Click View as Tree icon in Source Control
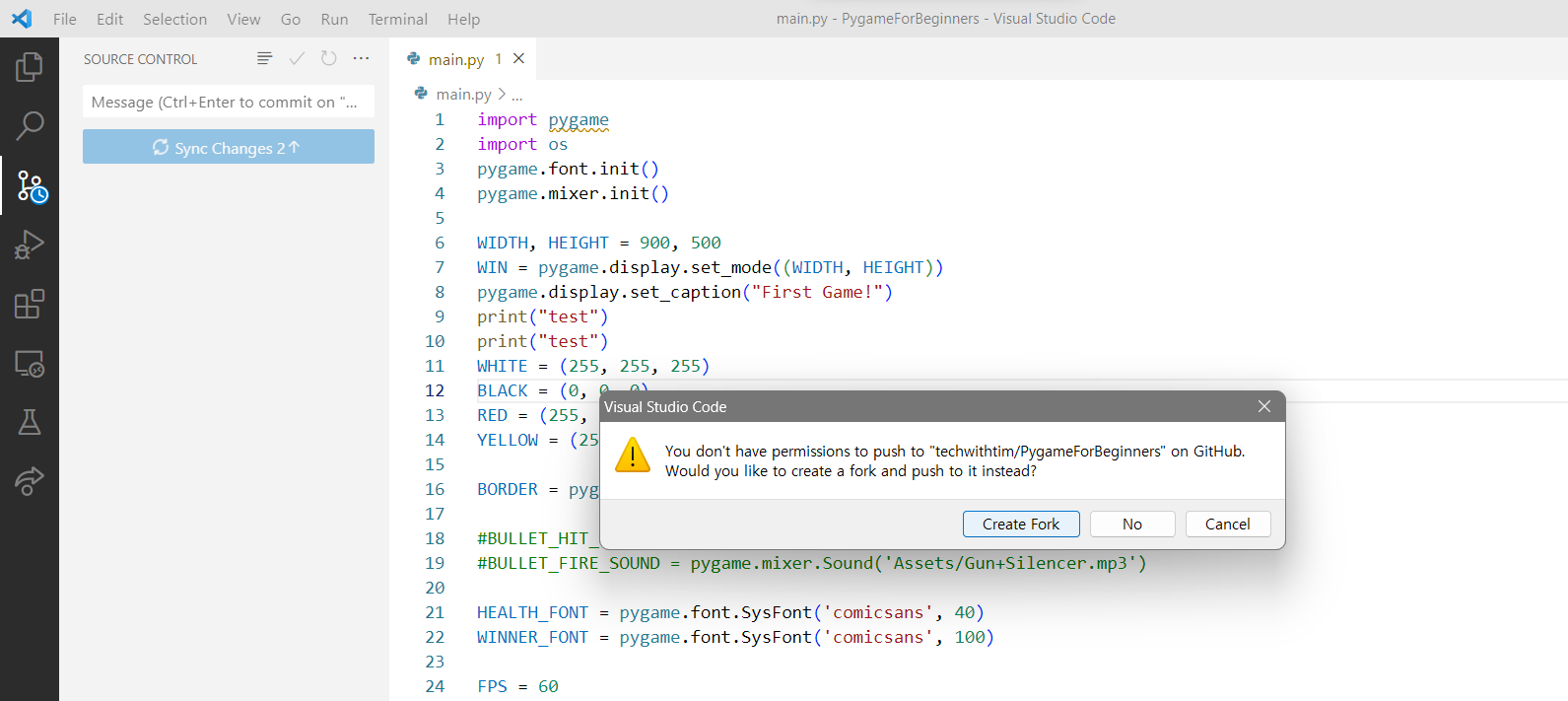Viewport: 1568px width, 701px height. [264, 58]
